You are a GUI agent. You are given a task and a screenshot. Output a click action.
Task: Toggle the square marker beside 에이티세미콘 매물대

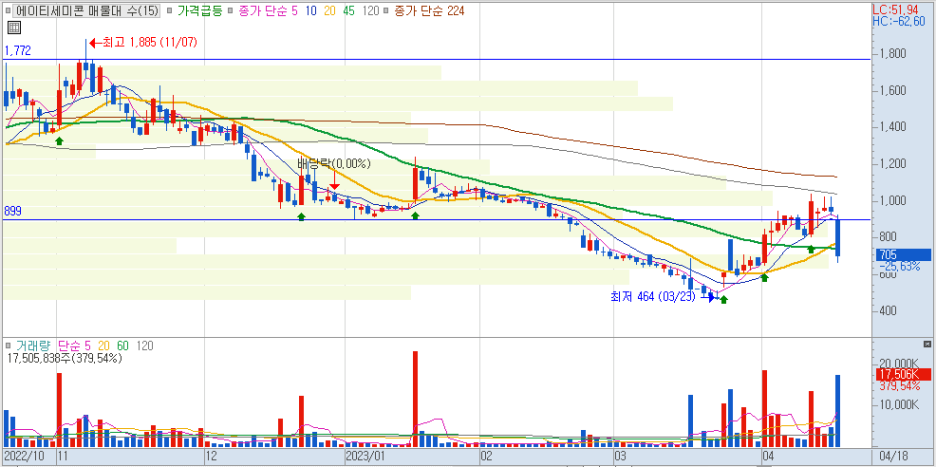pyautogui.click(x=9, y=11)
